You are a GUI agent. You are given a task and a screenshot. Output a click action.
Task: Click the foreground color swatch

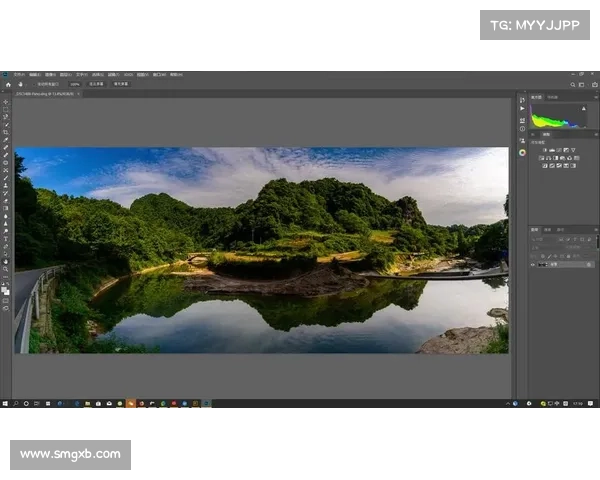[x=5, y=288]
